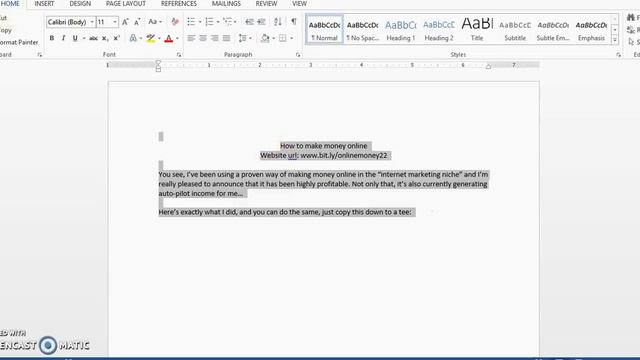Open the INSERT tab
Viewport: 640px width, 360px height.
click(x=44, y=4)
